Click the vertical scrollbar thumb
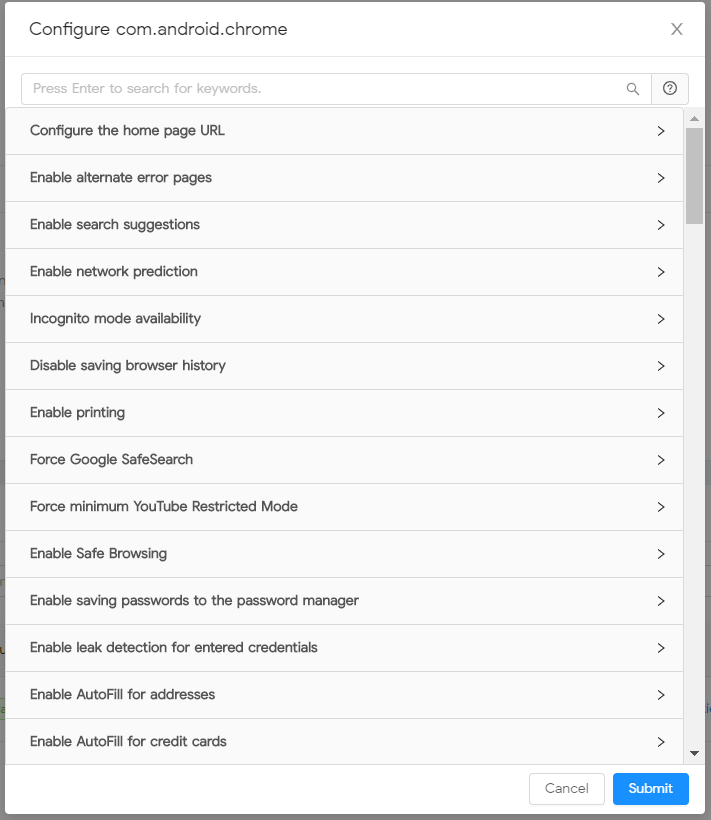711x820 pixels. 694,175
